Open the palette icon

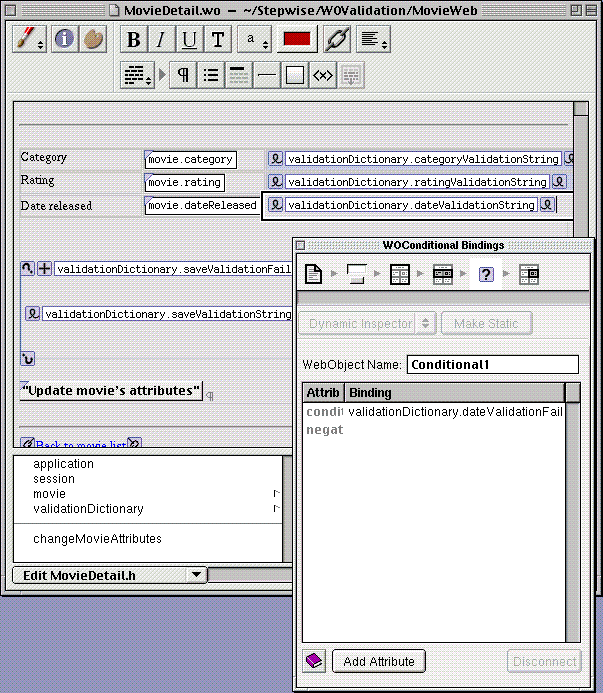[x=93, y=39]
